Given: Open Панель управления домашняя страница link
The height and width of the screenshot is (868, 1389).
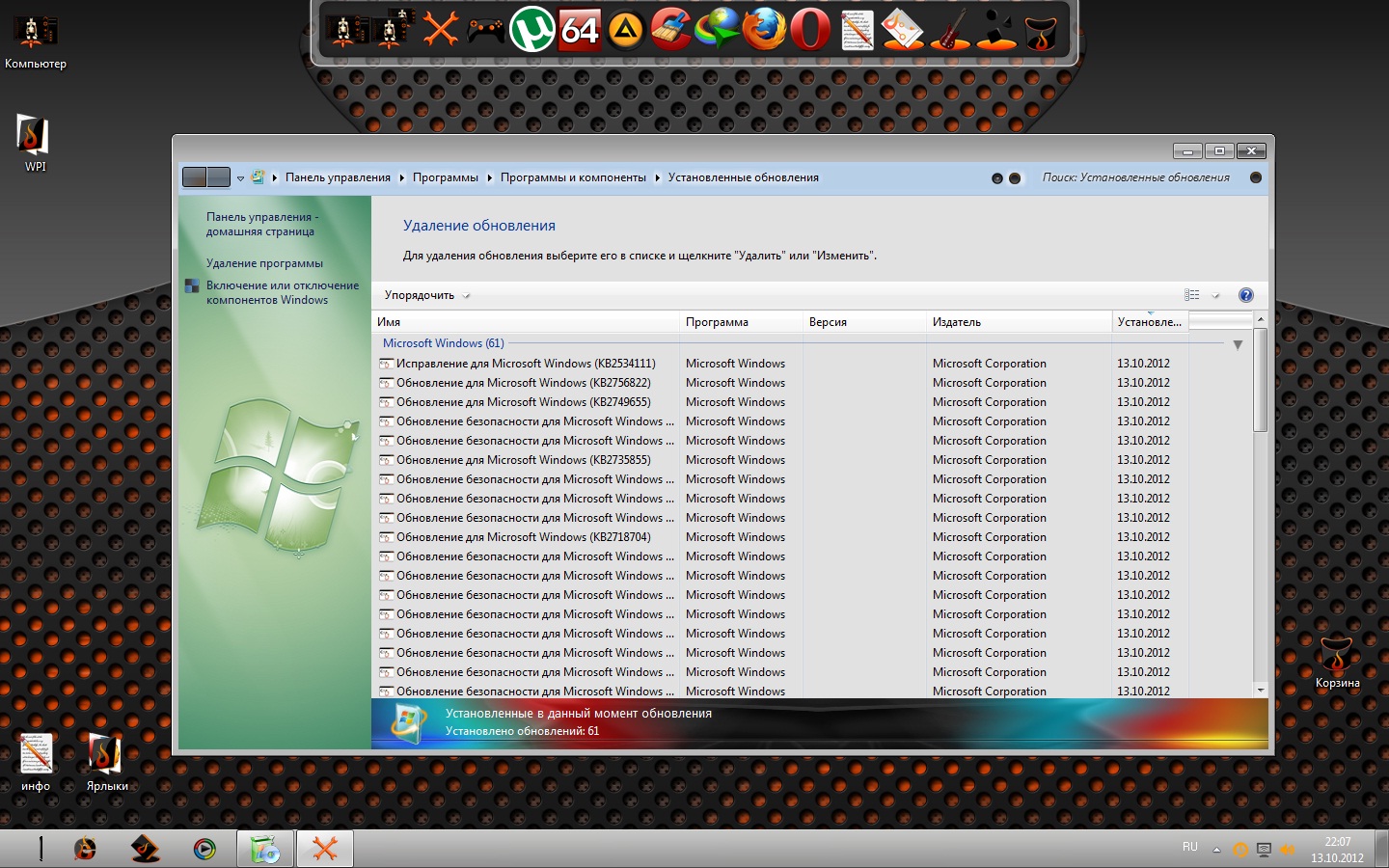Looking at the screenshot, I should [261, 224].
